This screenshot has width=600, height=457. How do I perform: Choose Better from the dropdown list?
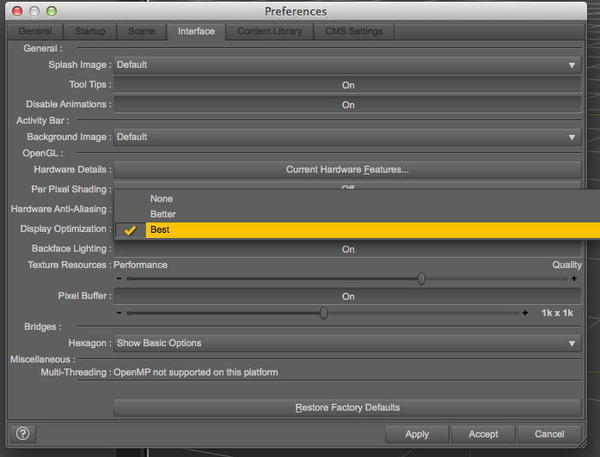[163, 214]
